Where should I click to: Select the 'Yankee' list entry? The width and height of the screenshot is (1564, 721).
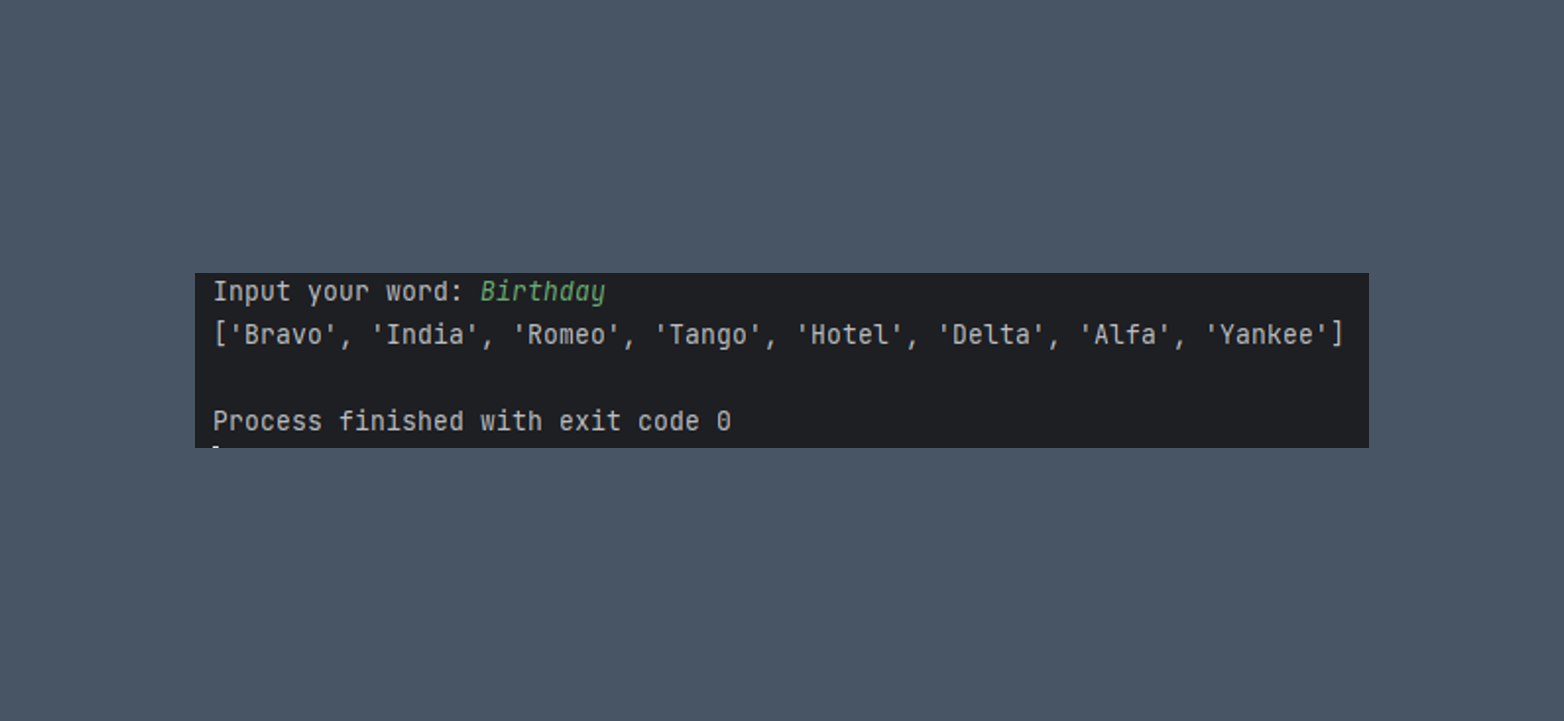pyautogui.click(x=1266, y=335)
